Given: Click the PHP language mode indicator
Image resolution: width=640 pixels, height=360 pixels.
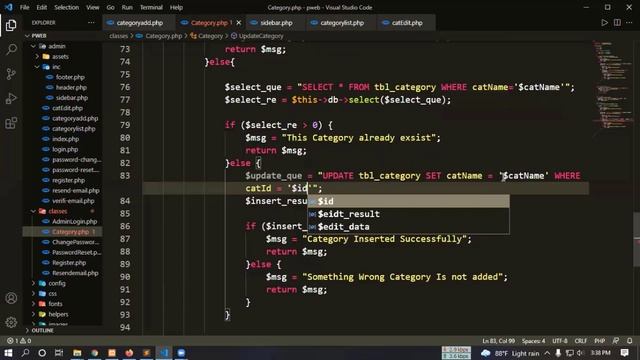Looking at the screenshot, I should click(600, 341).
